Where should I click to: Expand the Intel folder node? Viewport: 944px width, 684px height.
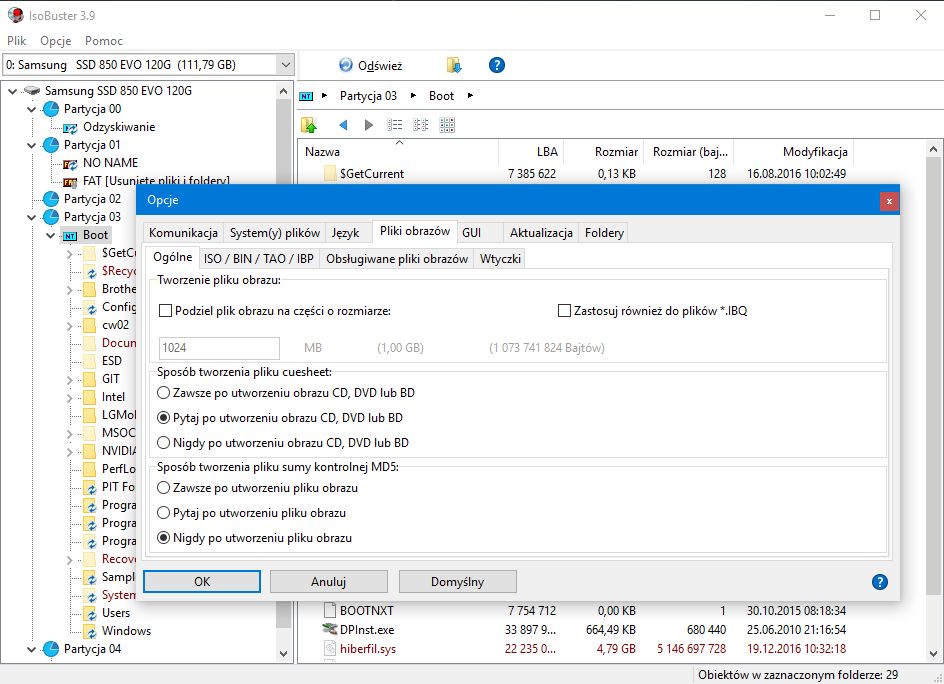click(x=70, y=399)
